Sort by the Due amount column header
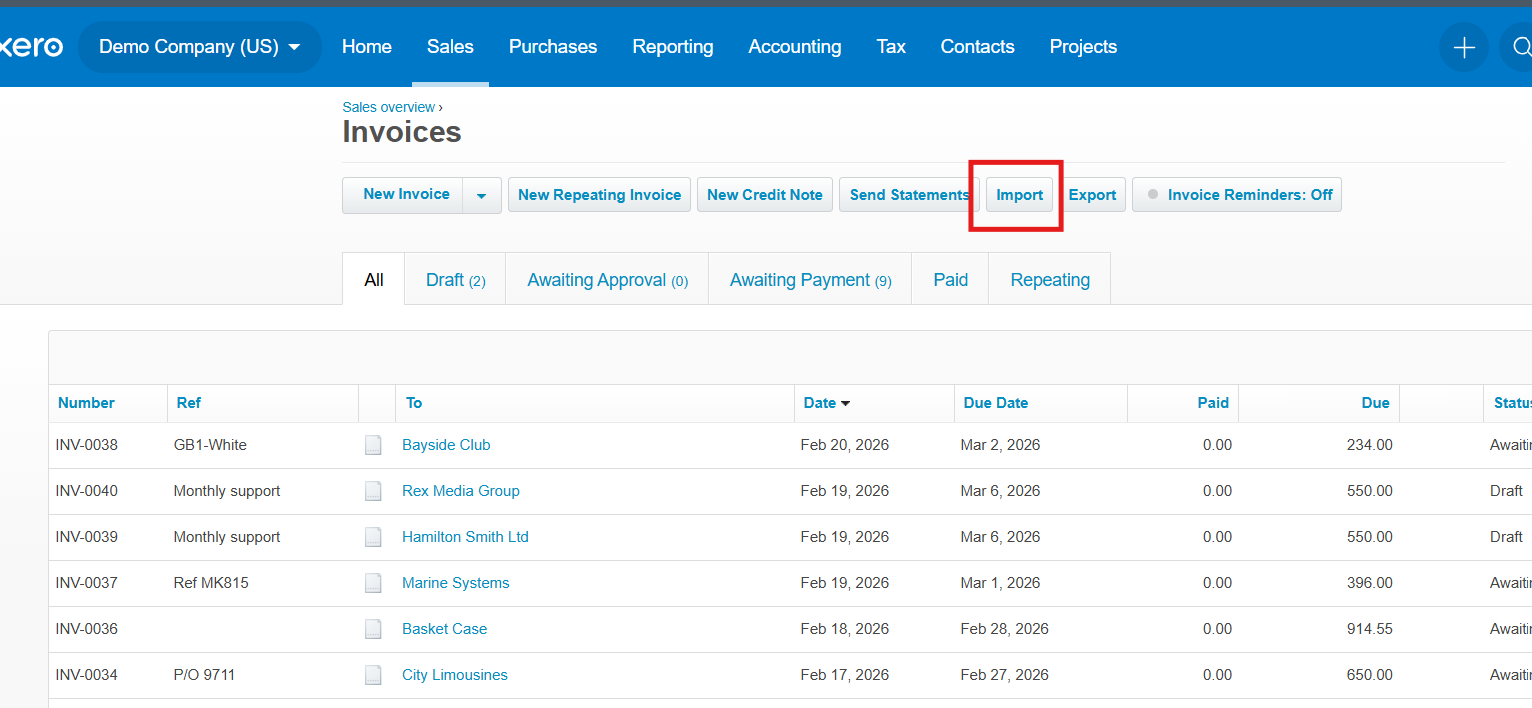The width and height of the screenshot is (1532, 708). (x=1376, y=403)
